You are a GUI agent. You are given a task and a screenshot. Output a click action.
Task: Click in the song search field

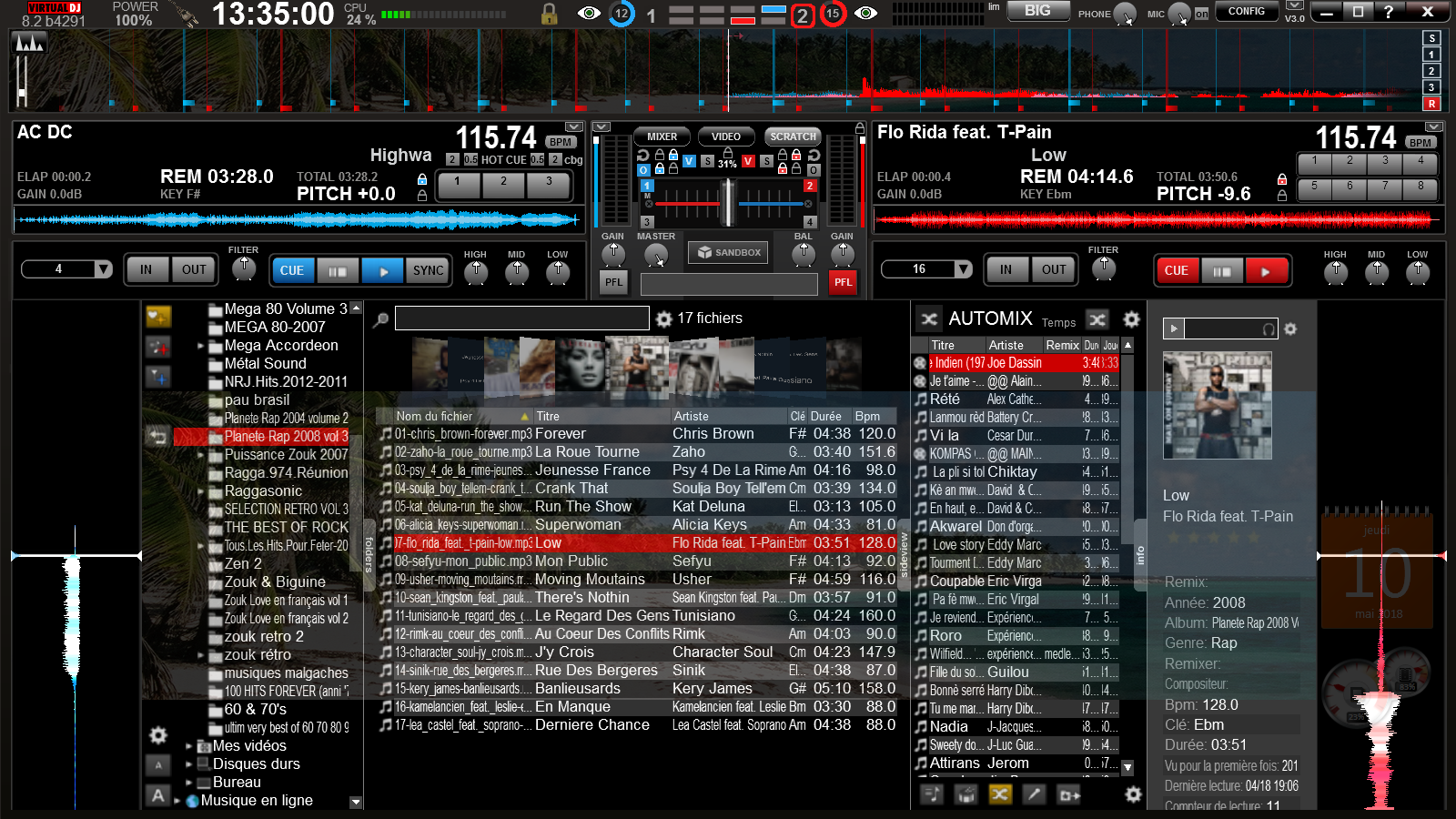pos(522,318)
